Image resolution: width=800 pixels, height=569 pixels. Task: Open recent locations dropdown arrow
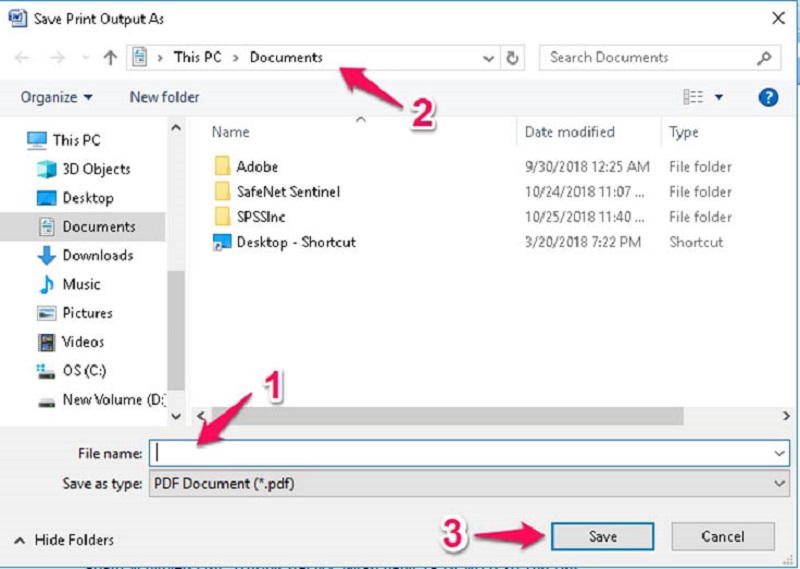(86, 58)
